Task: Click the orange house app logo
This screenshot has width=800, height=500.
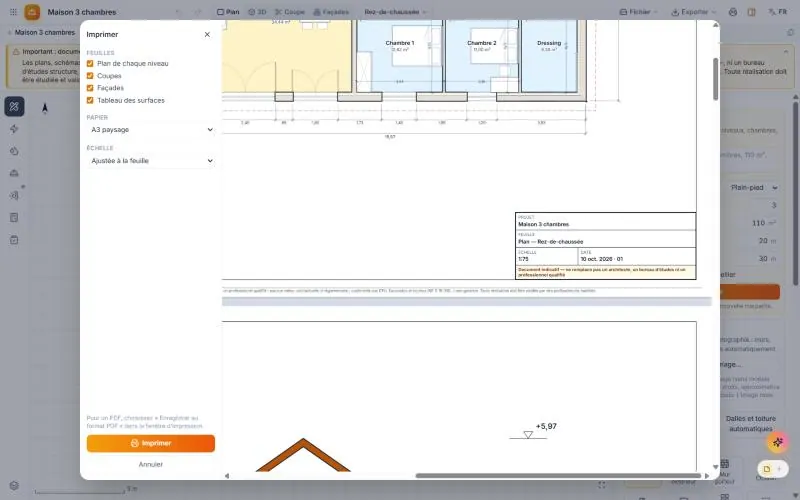Action: click(32, 12)
